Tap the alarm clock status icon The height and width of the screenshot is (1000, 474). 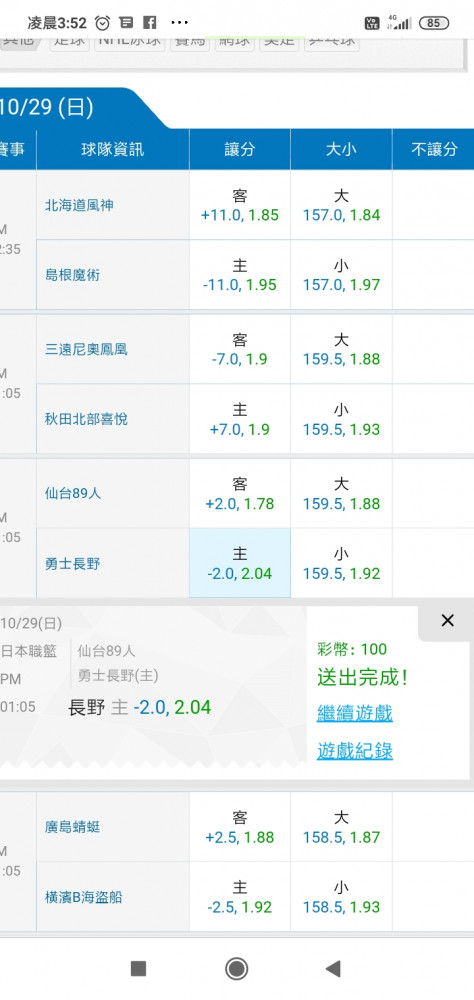click(102, 23)
